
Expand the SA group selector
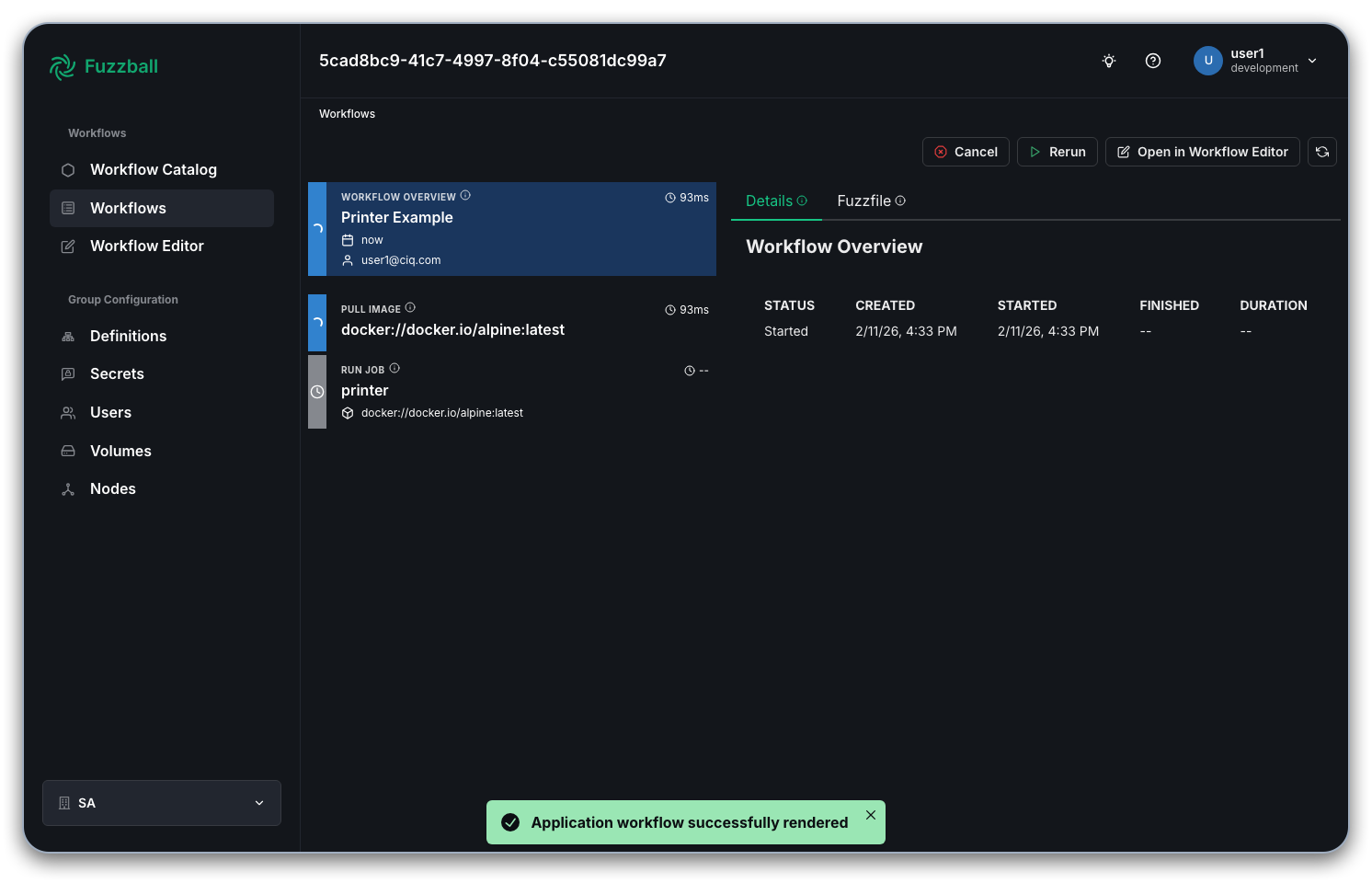pos(258,803)
